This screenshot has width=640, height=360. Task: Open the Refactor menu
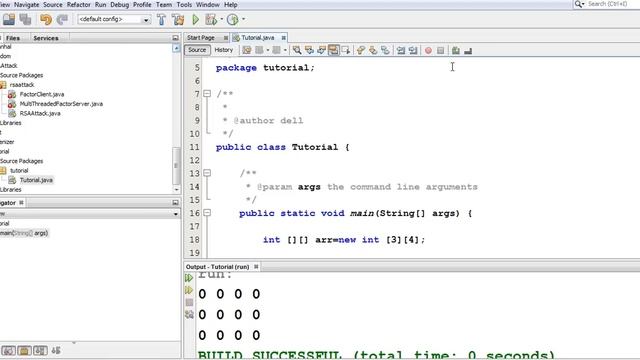(78, 4)
